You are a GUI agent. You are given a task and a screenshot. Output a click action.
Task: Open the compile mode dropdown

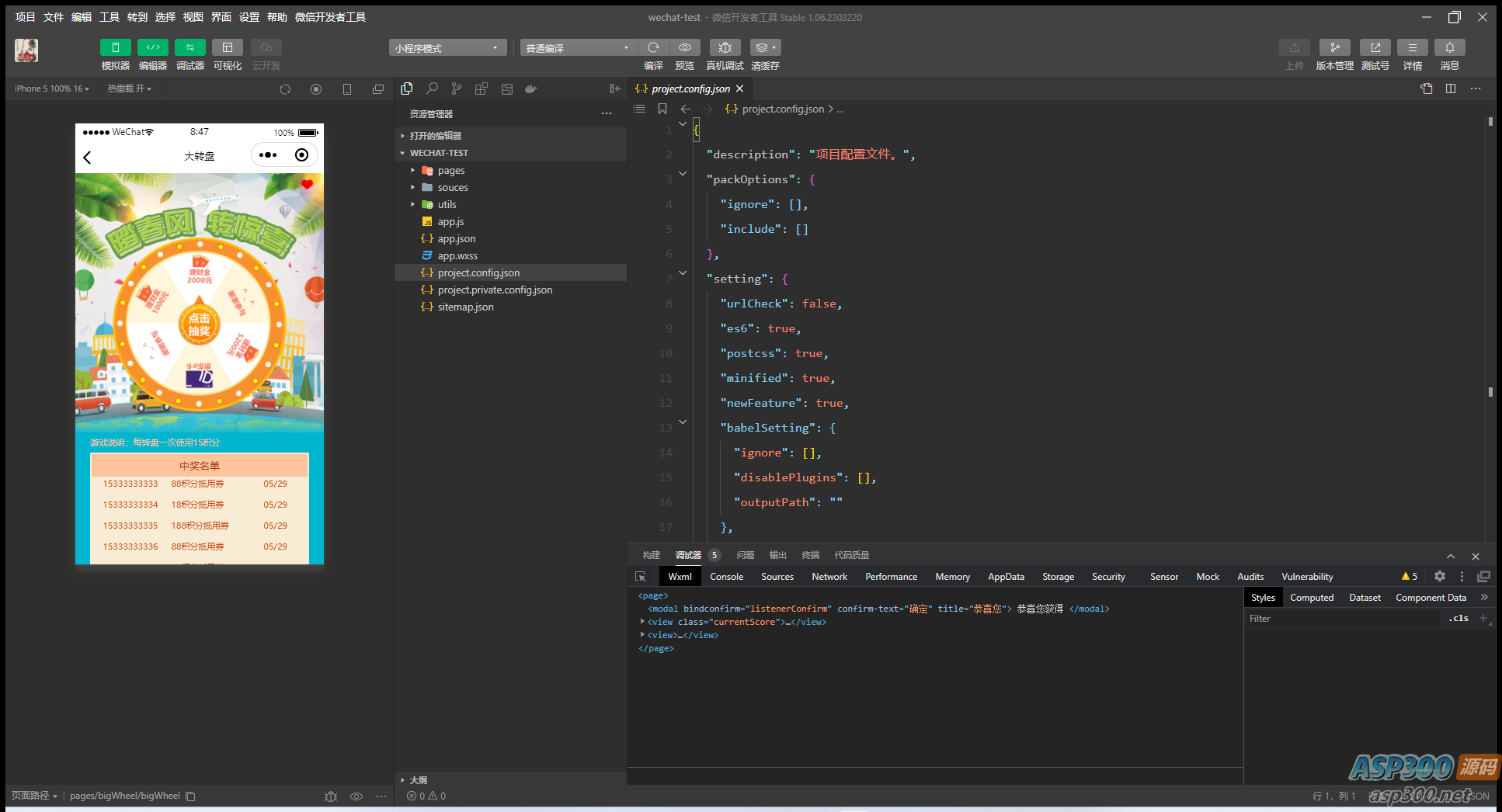click(x=578, y=48)
